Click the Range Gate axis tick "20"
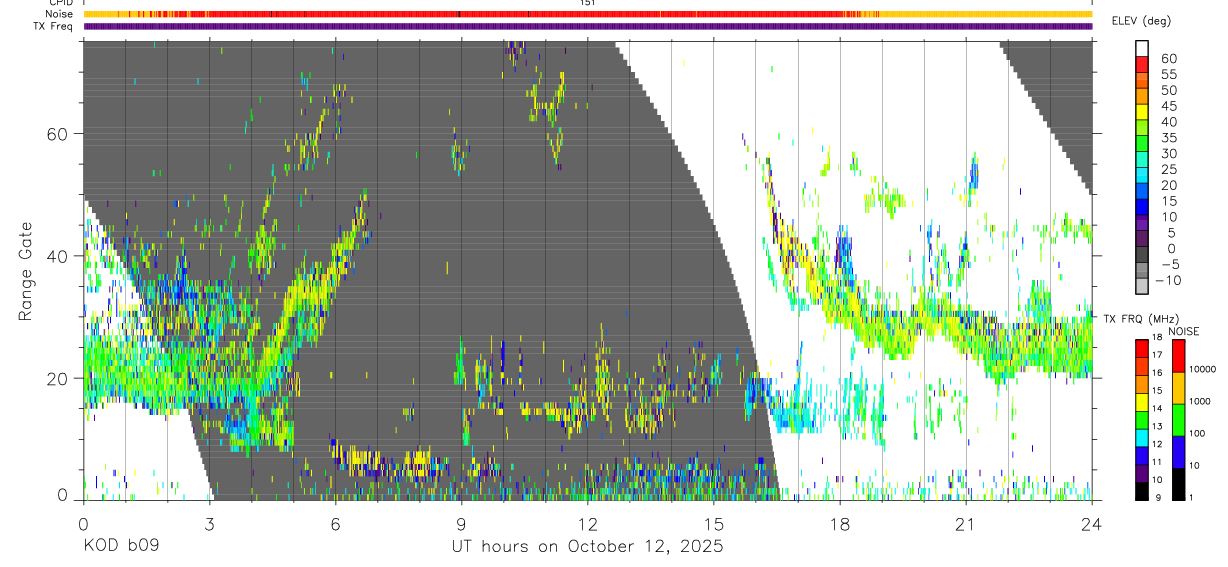1228x567 pixels. pos(57,378)
